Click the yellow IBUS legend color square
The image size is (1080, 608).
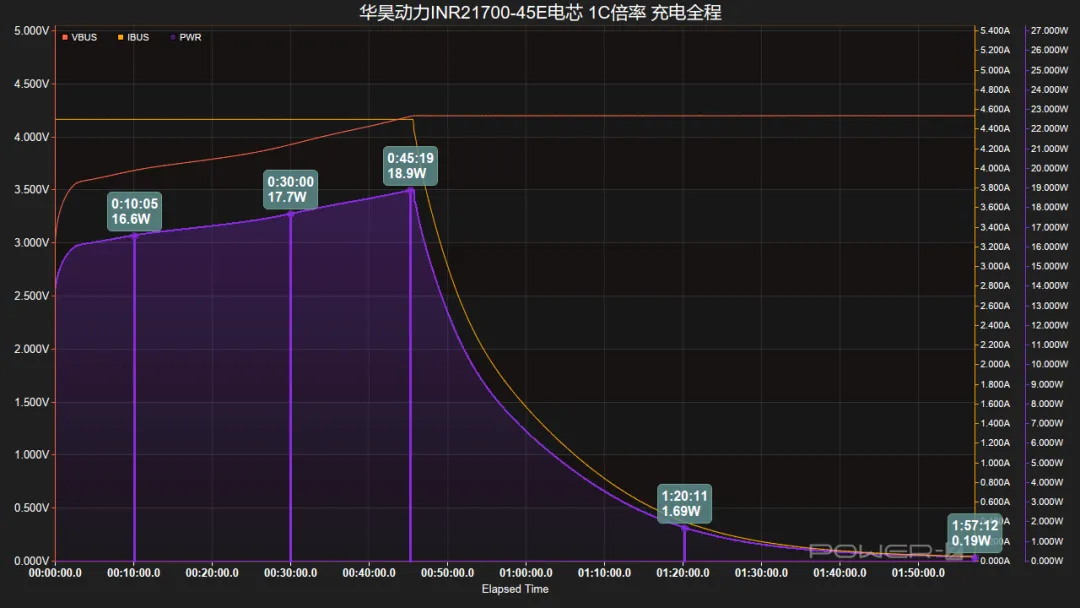point(121,37)
